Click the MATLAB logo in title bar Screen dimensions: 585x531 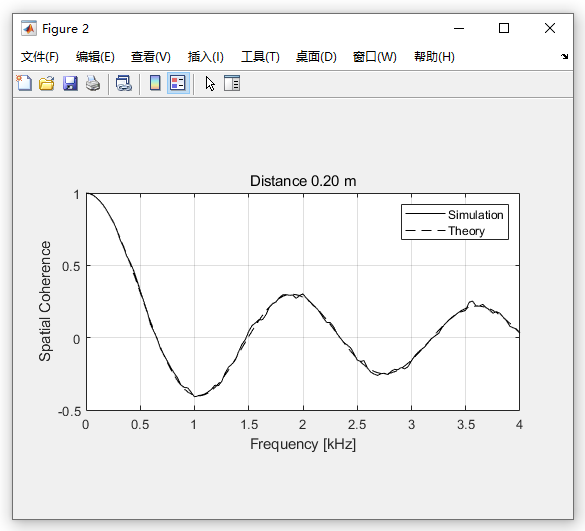click(29, 28)
